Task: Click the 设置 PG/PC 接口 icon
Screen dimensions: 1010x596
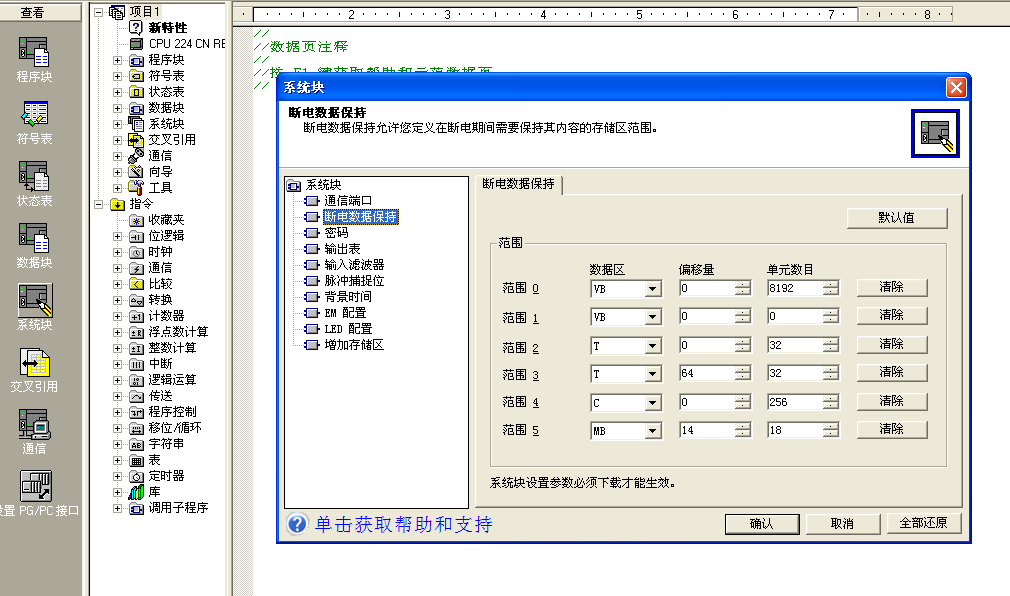Action: [36, 486]
